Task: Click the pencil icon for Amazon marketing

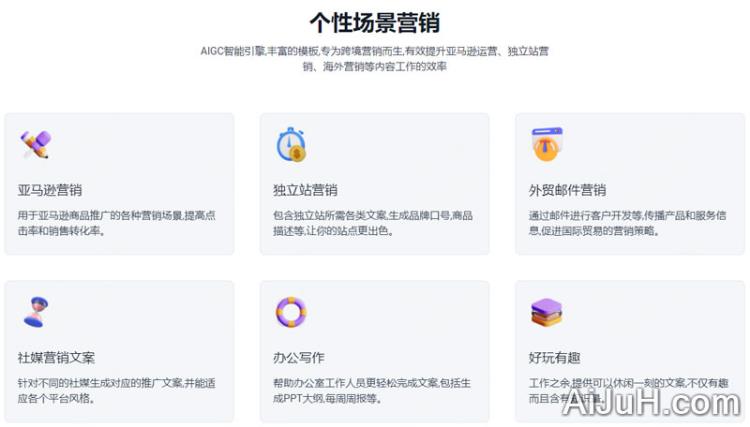Action: pos(35,144)
